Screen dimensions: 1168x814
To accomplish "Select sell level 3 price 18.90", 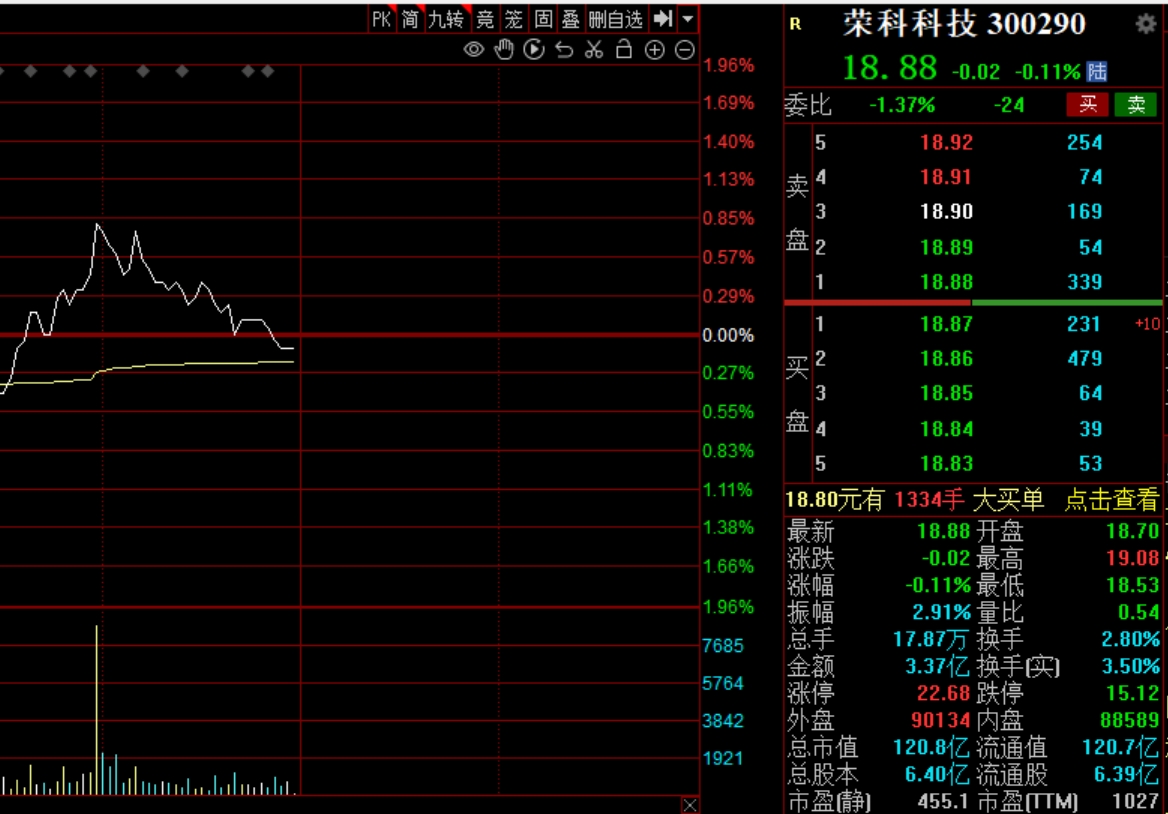I will [946, 212].
